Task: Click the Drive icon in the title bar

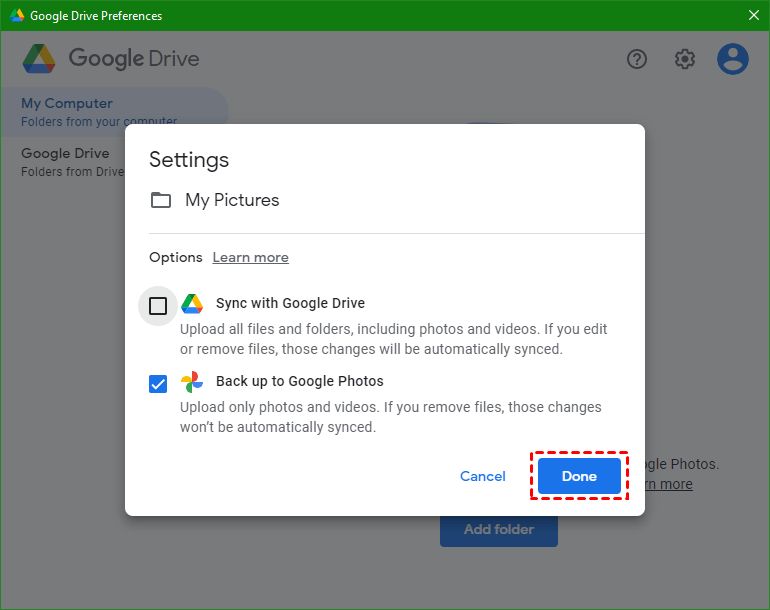Action: (x=17, y=16)
